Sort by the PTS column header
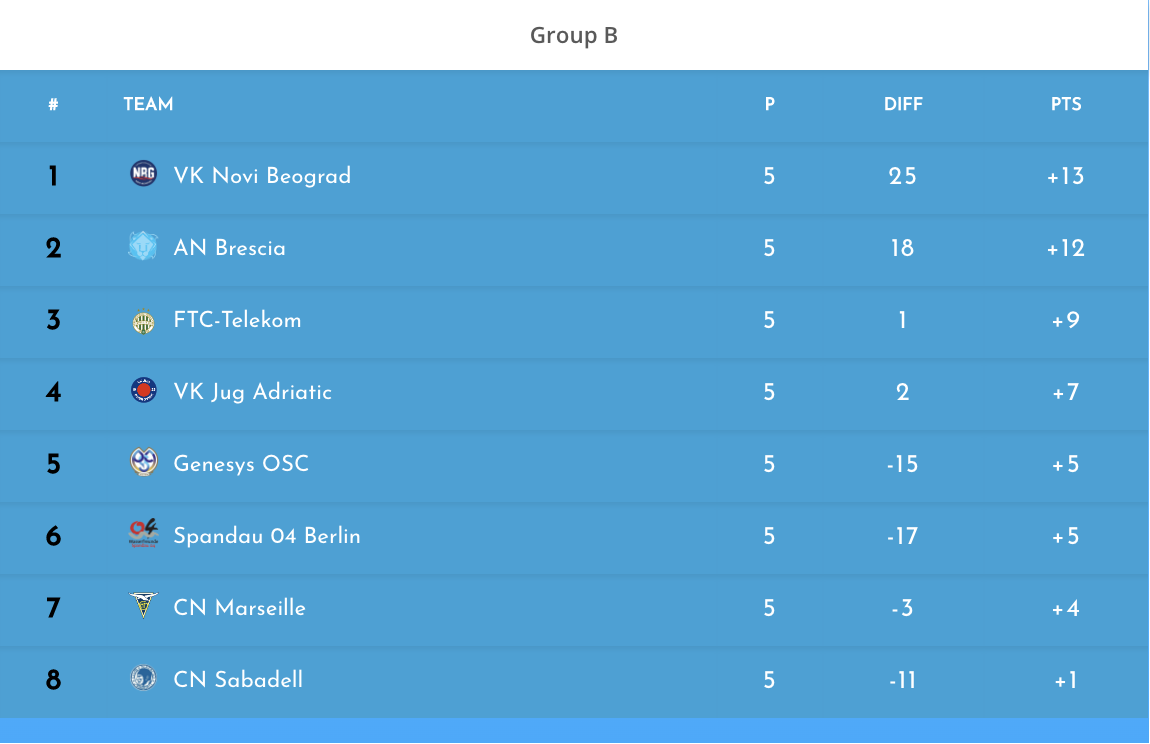The height and width of the screenshot is (744, 1150). [x=1066, y=104]
